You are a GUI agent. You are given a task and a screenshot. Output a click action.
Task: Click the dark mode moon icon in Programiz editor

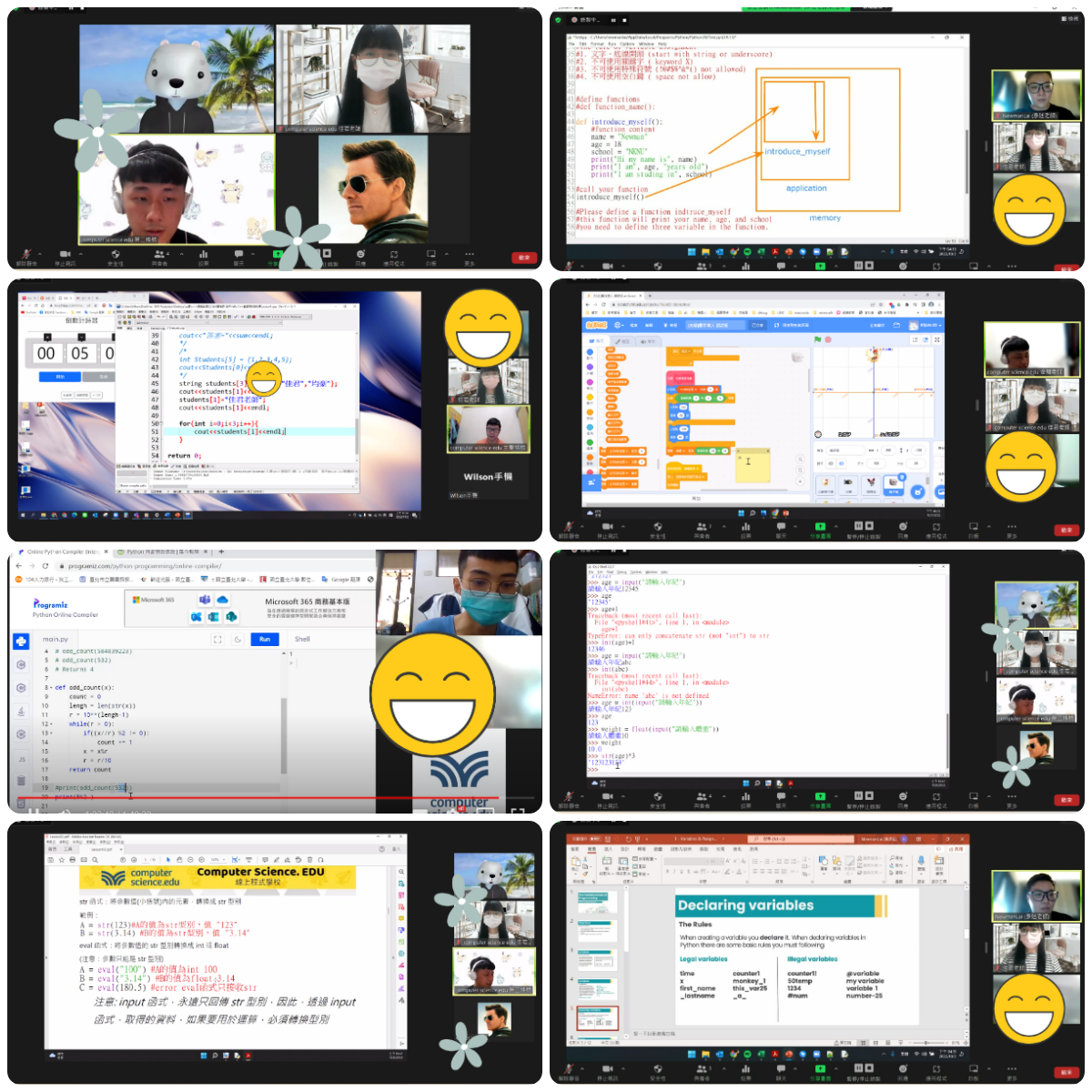(x=237, y=639)
